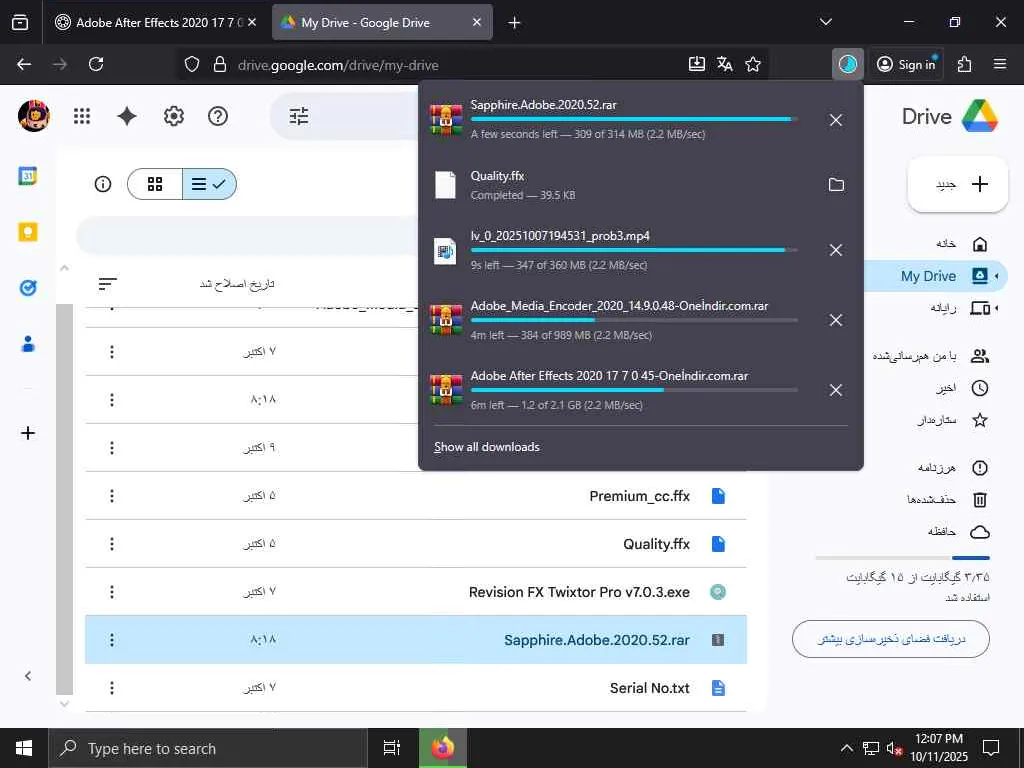Screen dimensions: 1024x768
Task: Open Google Tasks side panel icon
Action: [x=27, y=288]
